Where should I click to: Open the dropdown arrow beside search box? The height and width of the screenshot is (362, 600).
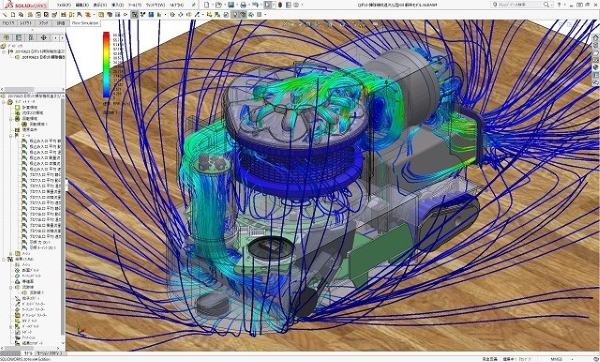552,5
